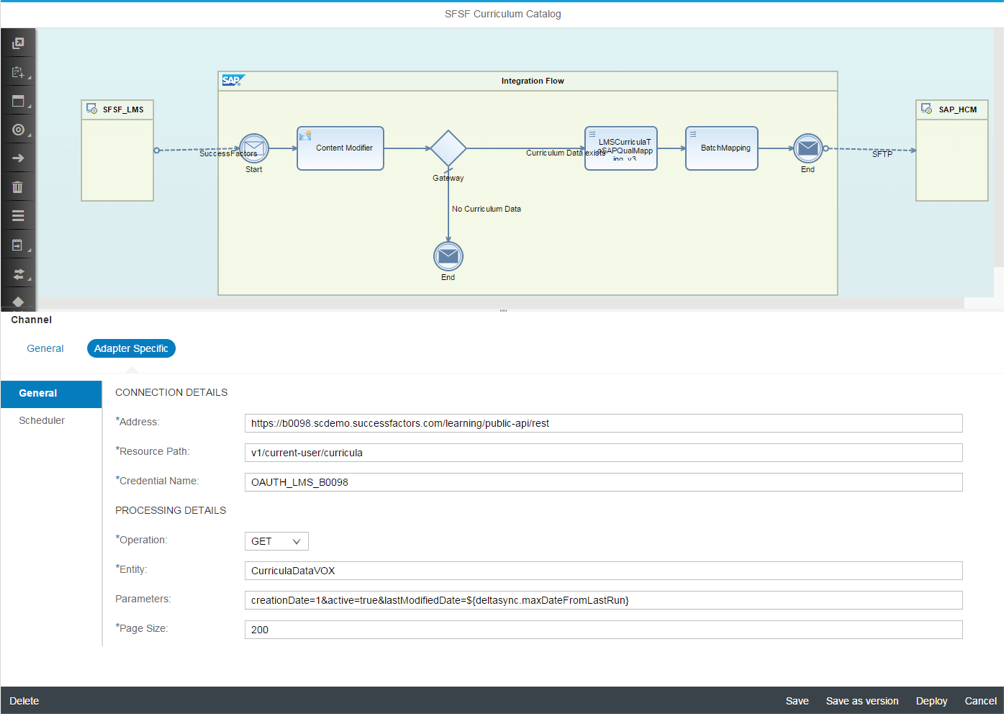
Task: Click Save as version
Action: coord(862,701)
